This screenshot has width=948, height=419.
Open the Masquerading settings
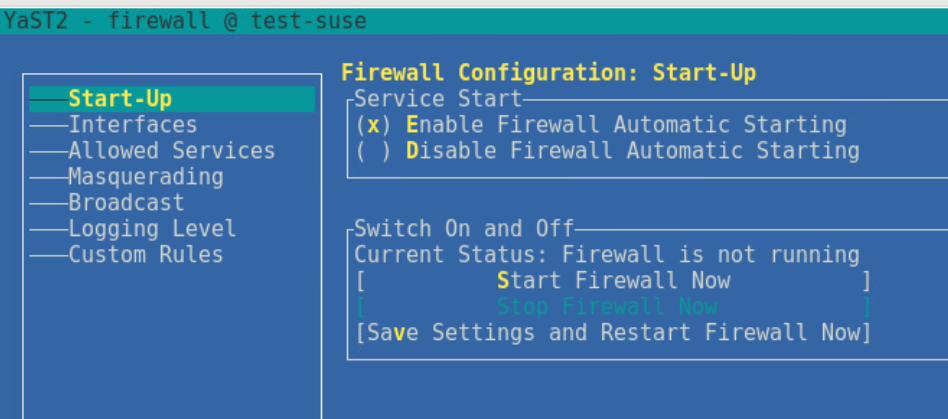click(x=146, y=177)
